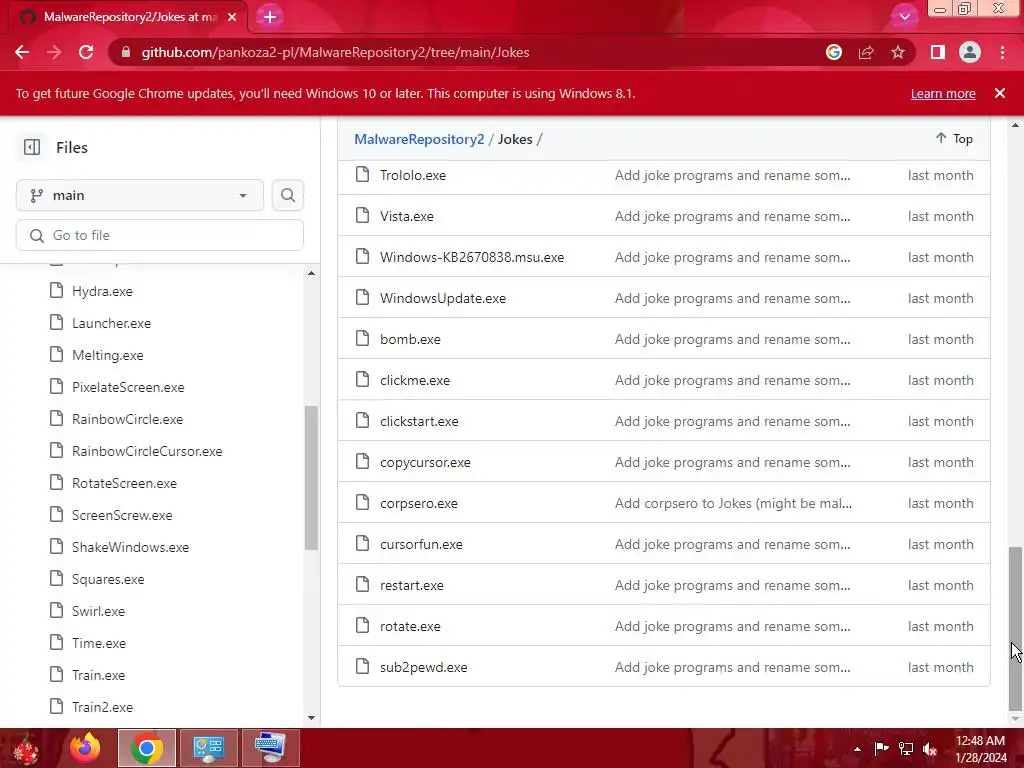Open Windows-KB2670838.msu.exe file

tap(472, 257)
